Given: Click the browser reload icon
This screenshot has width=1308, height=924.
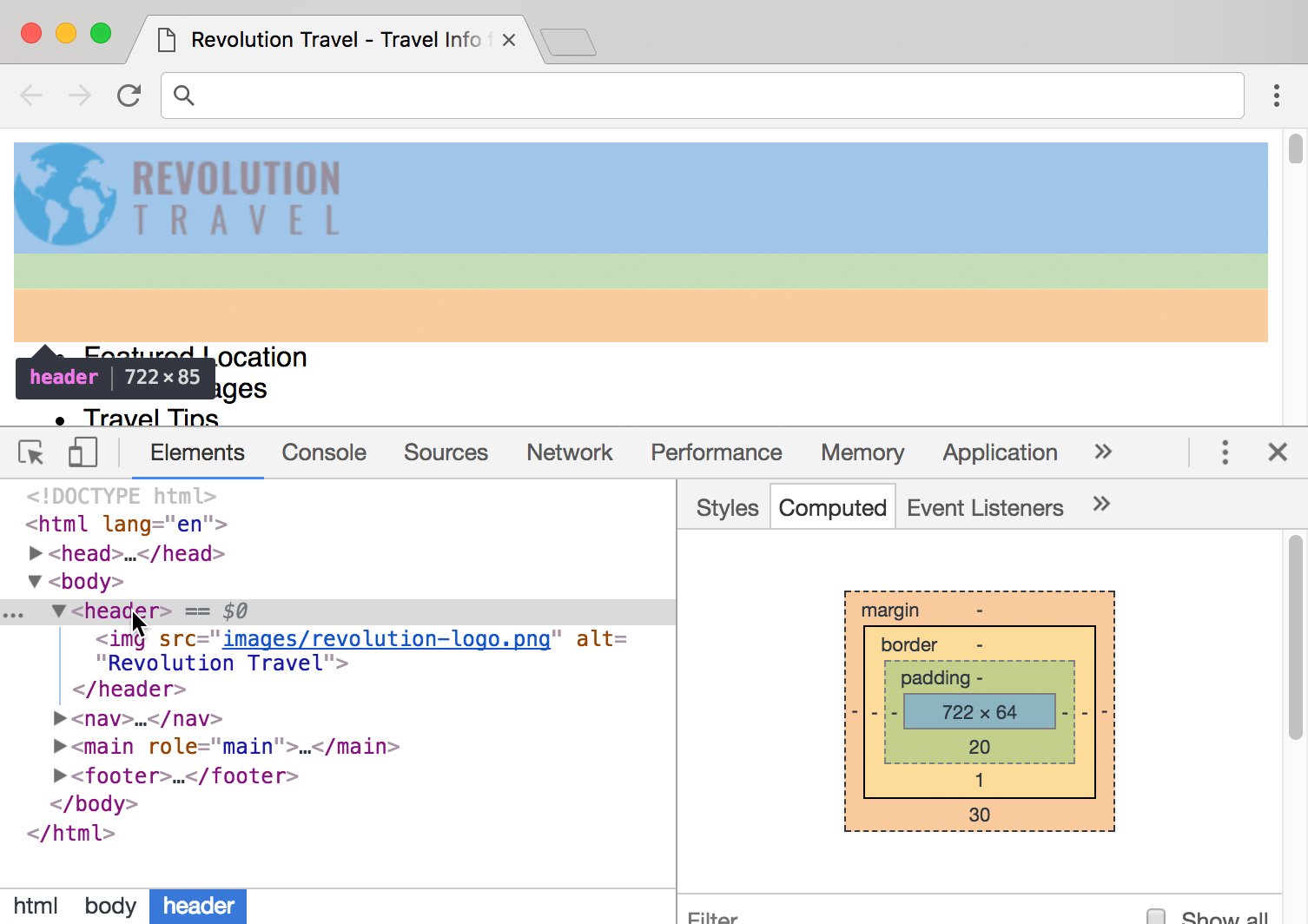Looking at the screenshot, I should 129,96.
